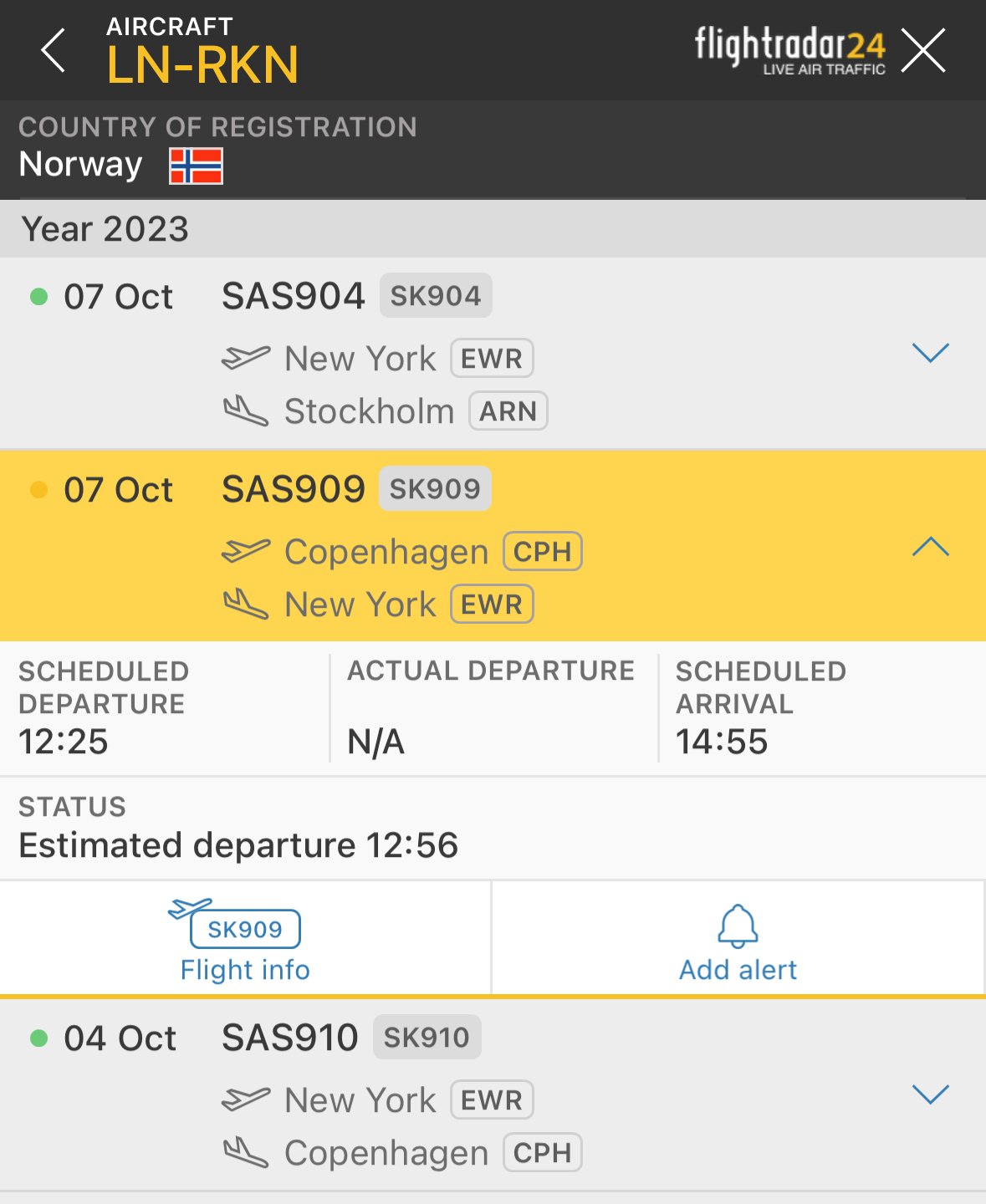The image size is (986, 1204).
Task: Click the yellow status dot for SAS909
Action: (x=38, y=490)
